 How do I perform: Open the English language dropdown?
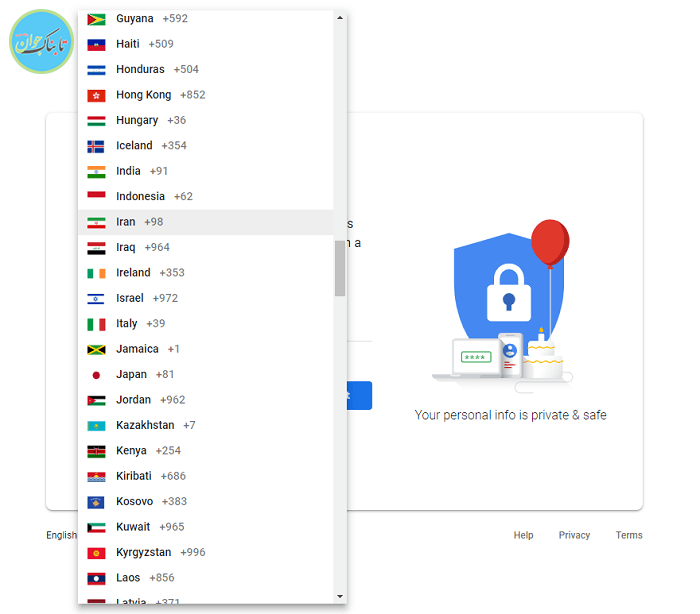[x=62, y=535]
